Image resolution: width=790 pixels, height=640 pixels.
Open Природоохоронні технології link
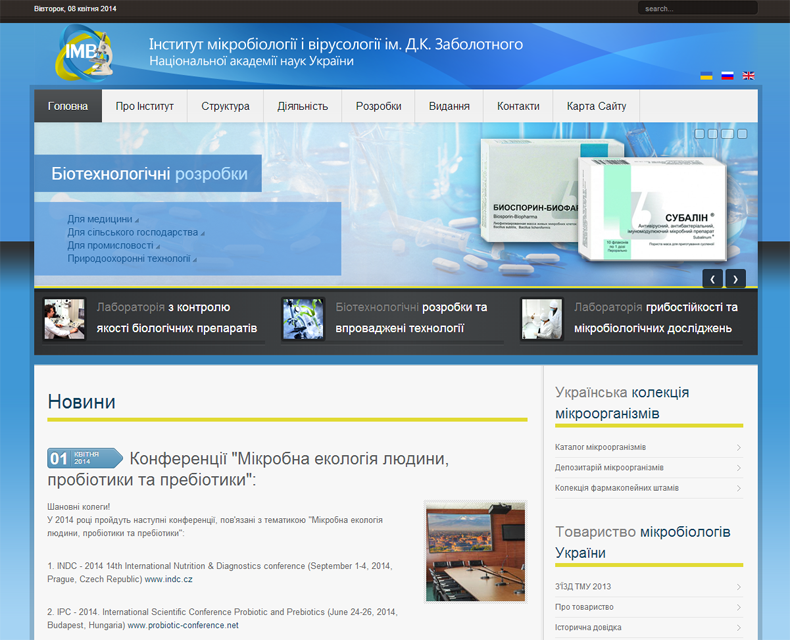[131, 259]
